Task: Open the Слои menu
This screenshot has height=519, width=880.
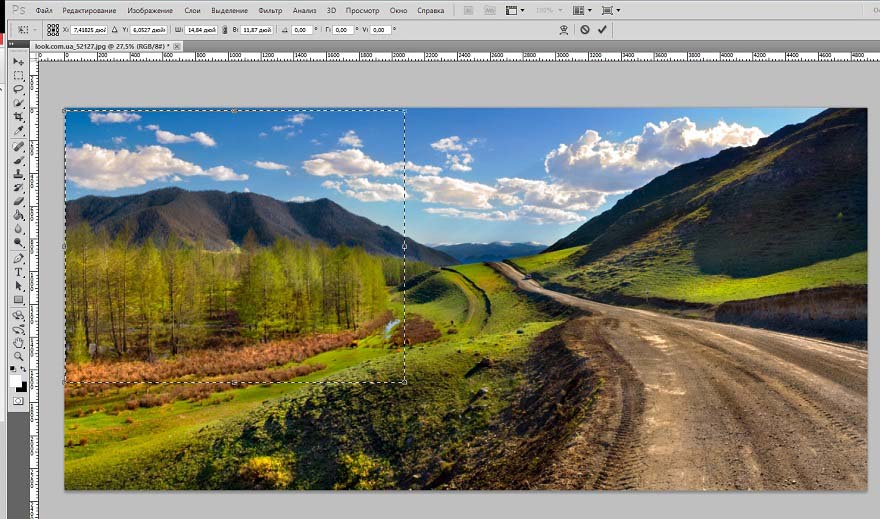Action: coord(192,11)
